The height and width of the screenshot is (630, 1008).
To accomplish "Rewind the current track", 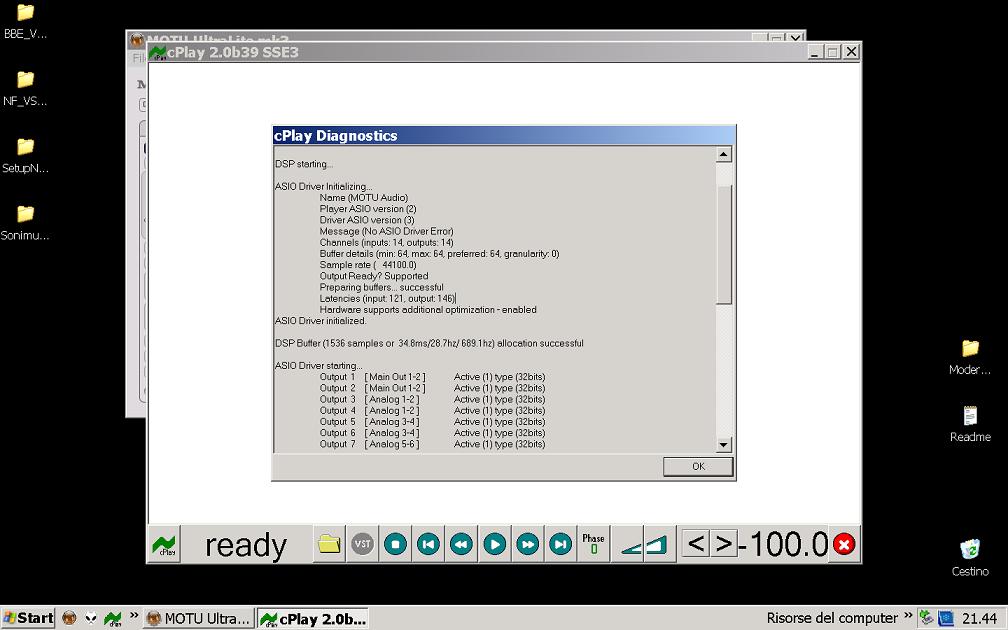I will click(x=462, y=544).
